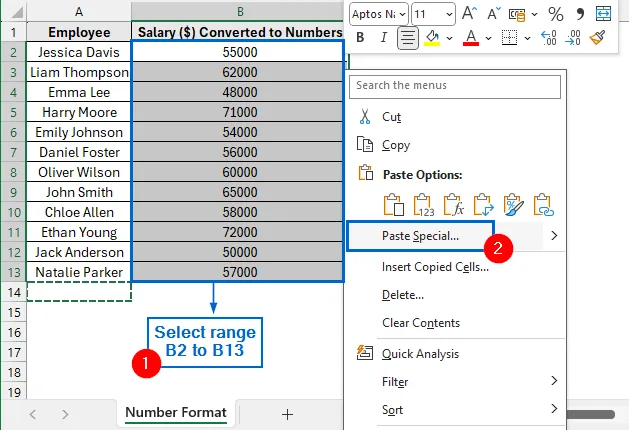The image size is (629, 430).
Task: Open the font name dropdown
Action: coord(402,15)
